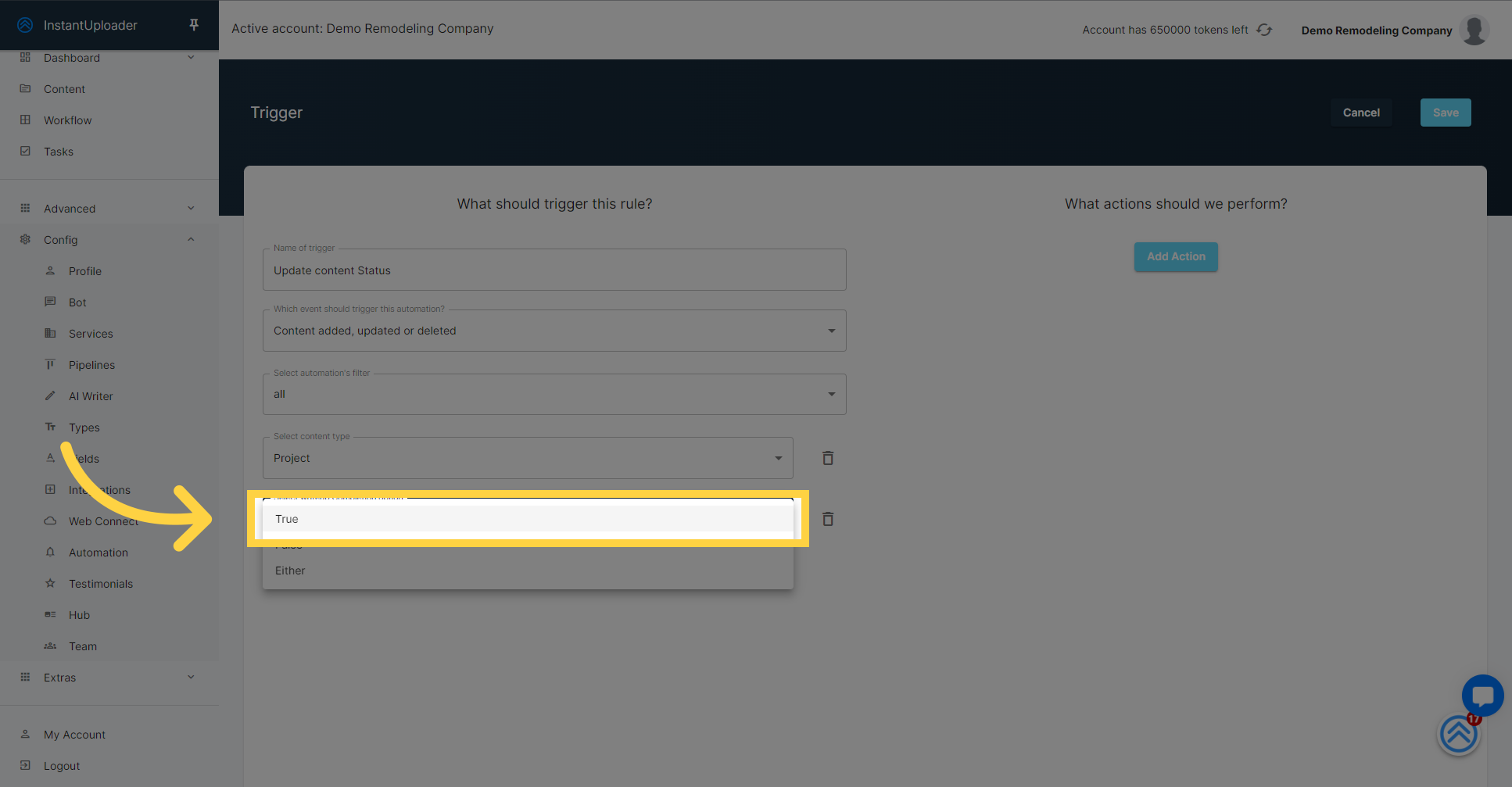Open Workflow in the sidebar

click(x=67, y=120)
